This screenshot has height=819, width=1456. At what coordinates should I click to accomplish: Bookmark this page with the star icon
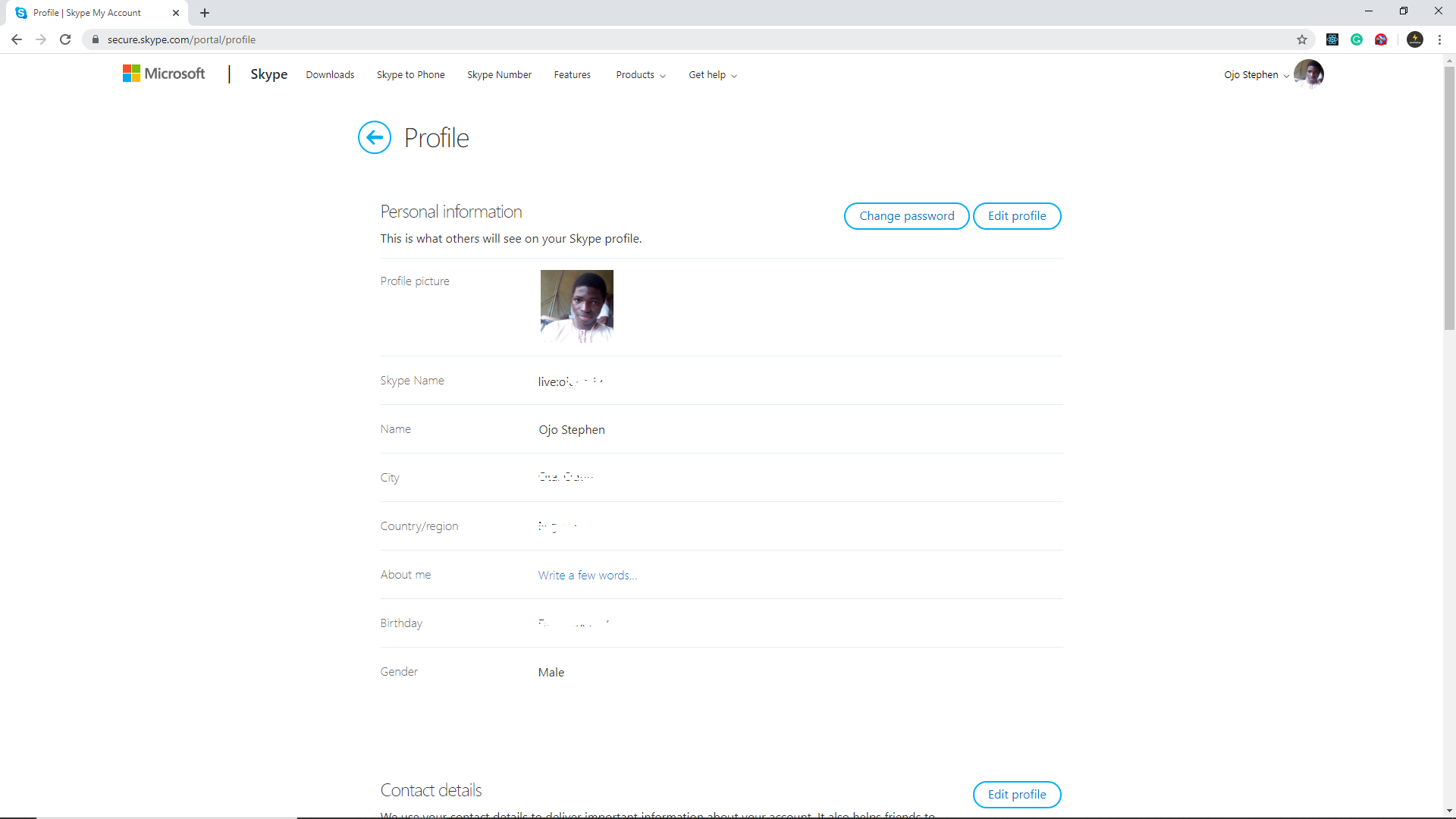tap(1302, 39)
